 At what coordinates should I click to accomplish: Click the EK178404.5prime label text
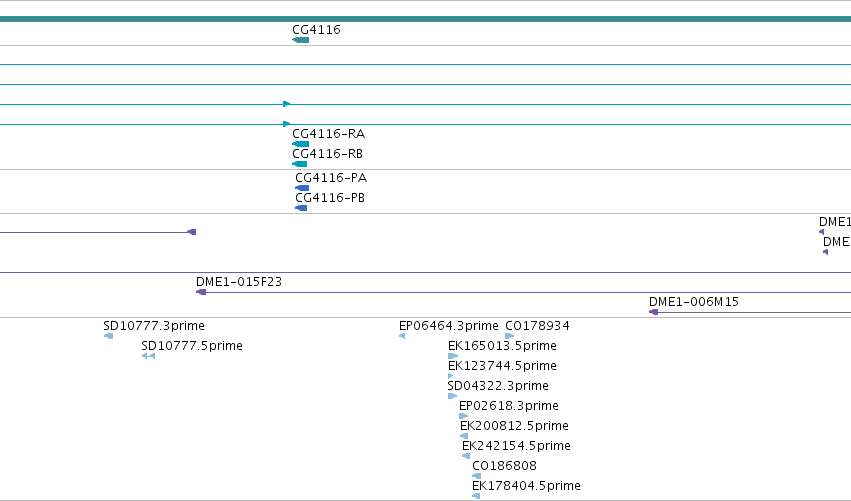point(526,486)
